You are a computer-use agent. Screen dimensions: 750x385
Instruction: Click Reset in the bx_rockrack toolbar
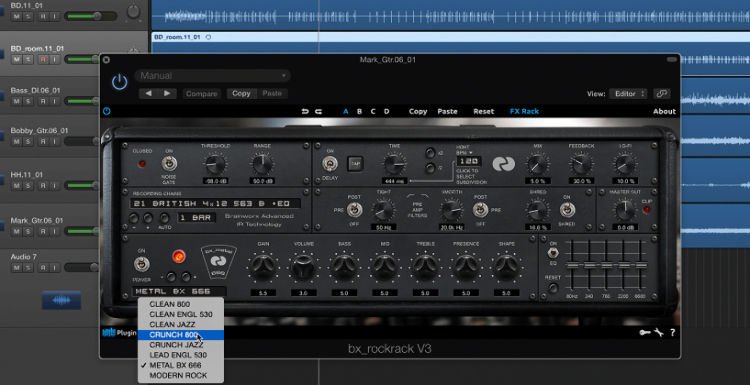click(484, 111)
